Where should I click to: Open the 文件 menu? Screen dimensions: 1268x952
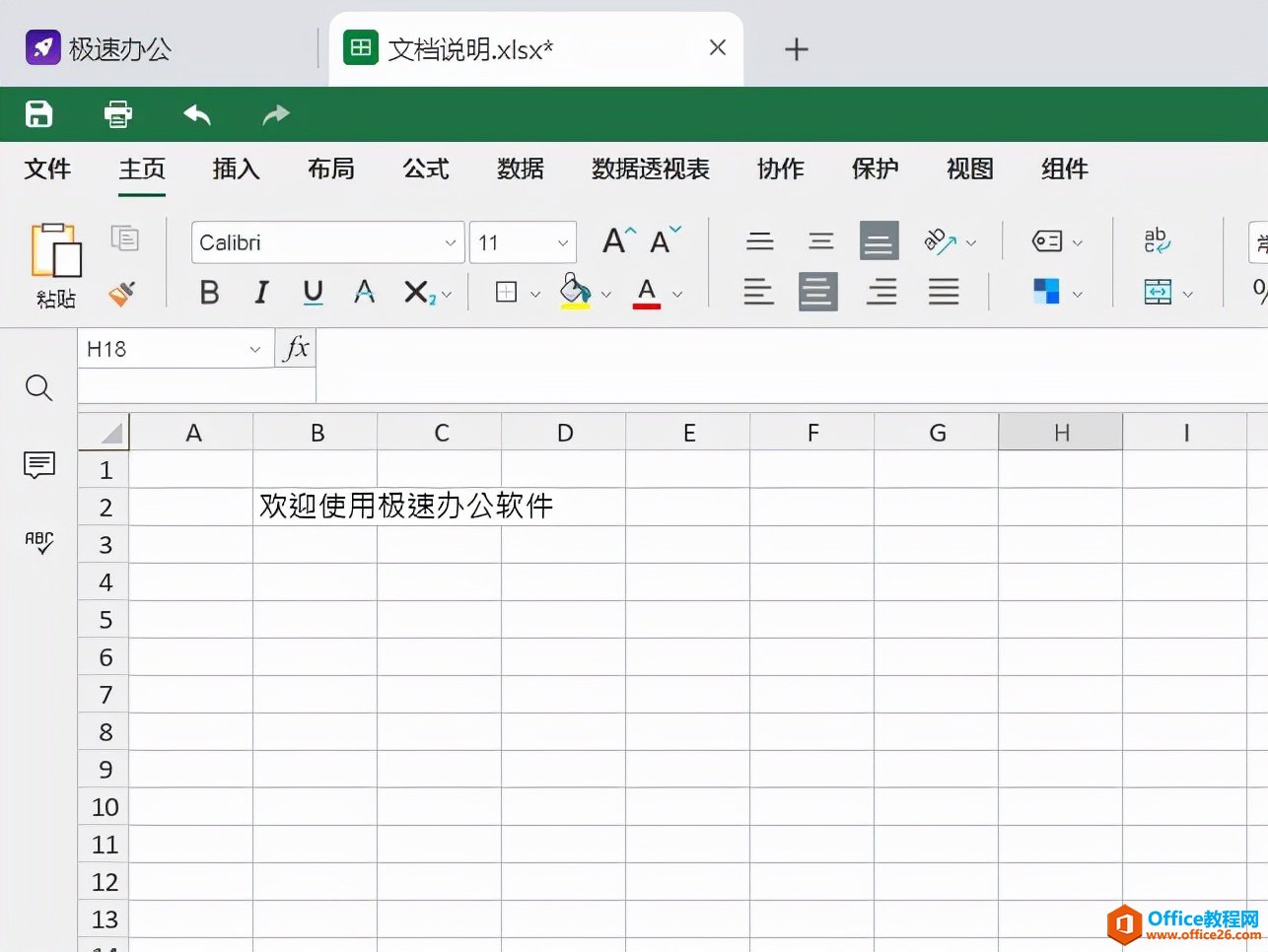(47, 170)
